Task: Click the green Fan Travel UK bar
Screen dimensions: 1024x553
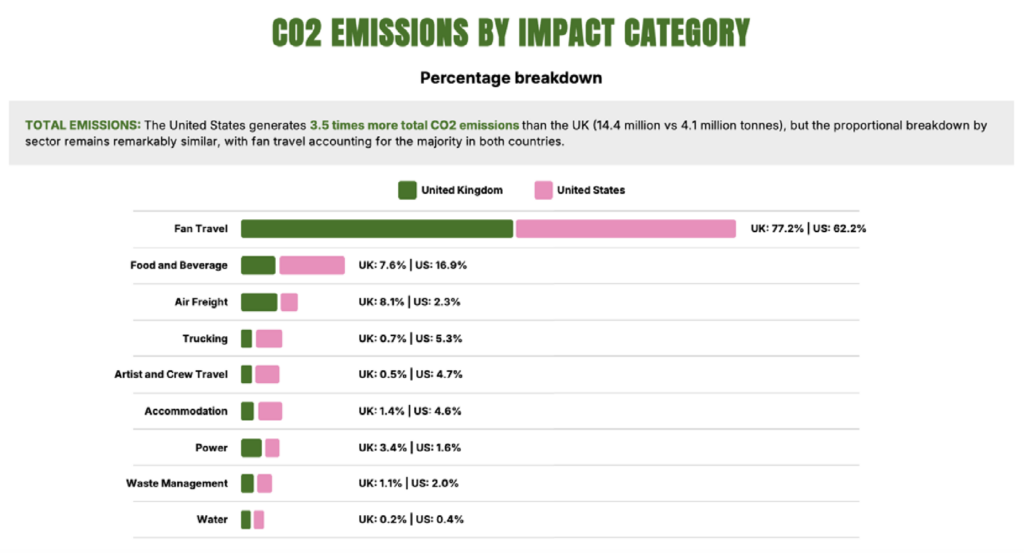Action: pyautogui.click(x=377, y=229)
